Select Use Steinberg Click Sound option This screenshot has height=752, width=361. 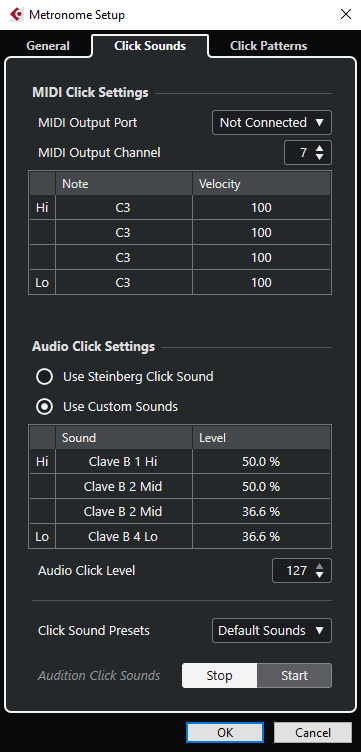(45, 377)
